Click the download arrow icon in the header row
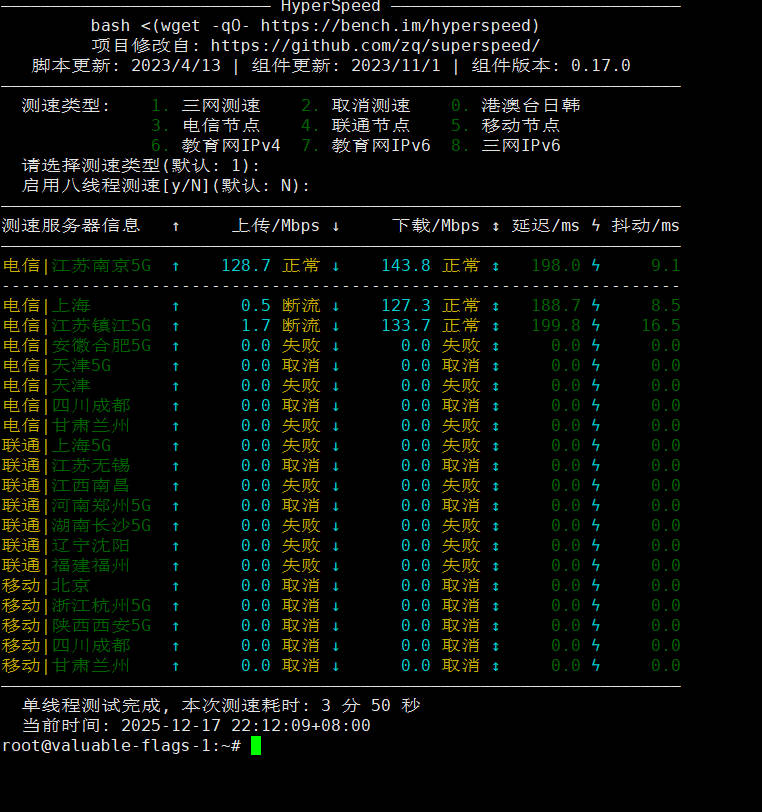The width and height of the screenshot is (762, 812). [336, 226]
